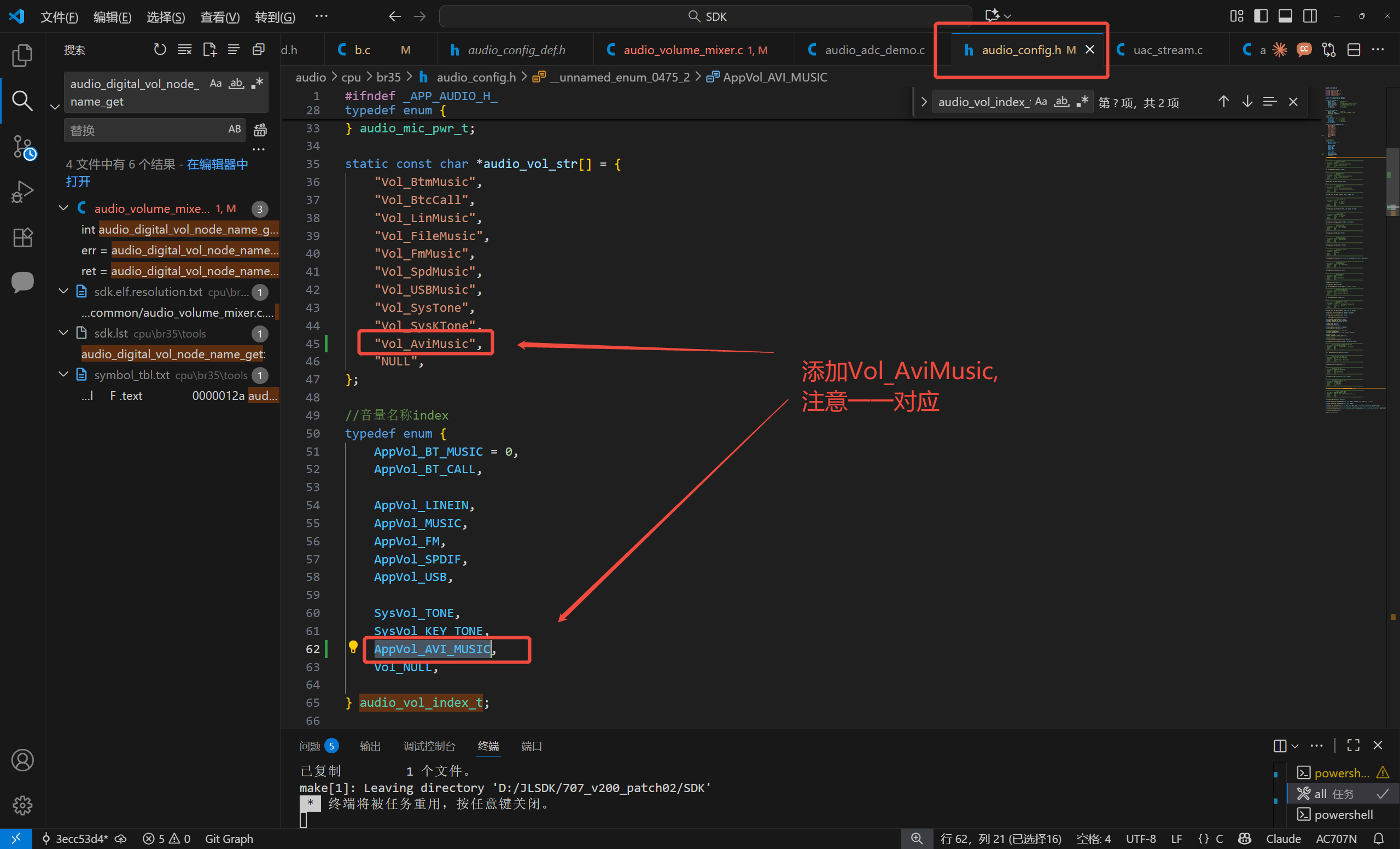Open notifications bell in status bar

[x=1379, y=839]
